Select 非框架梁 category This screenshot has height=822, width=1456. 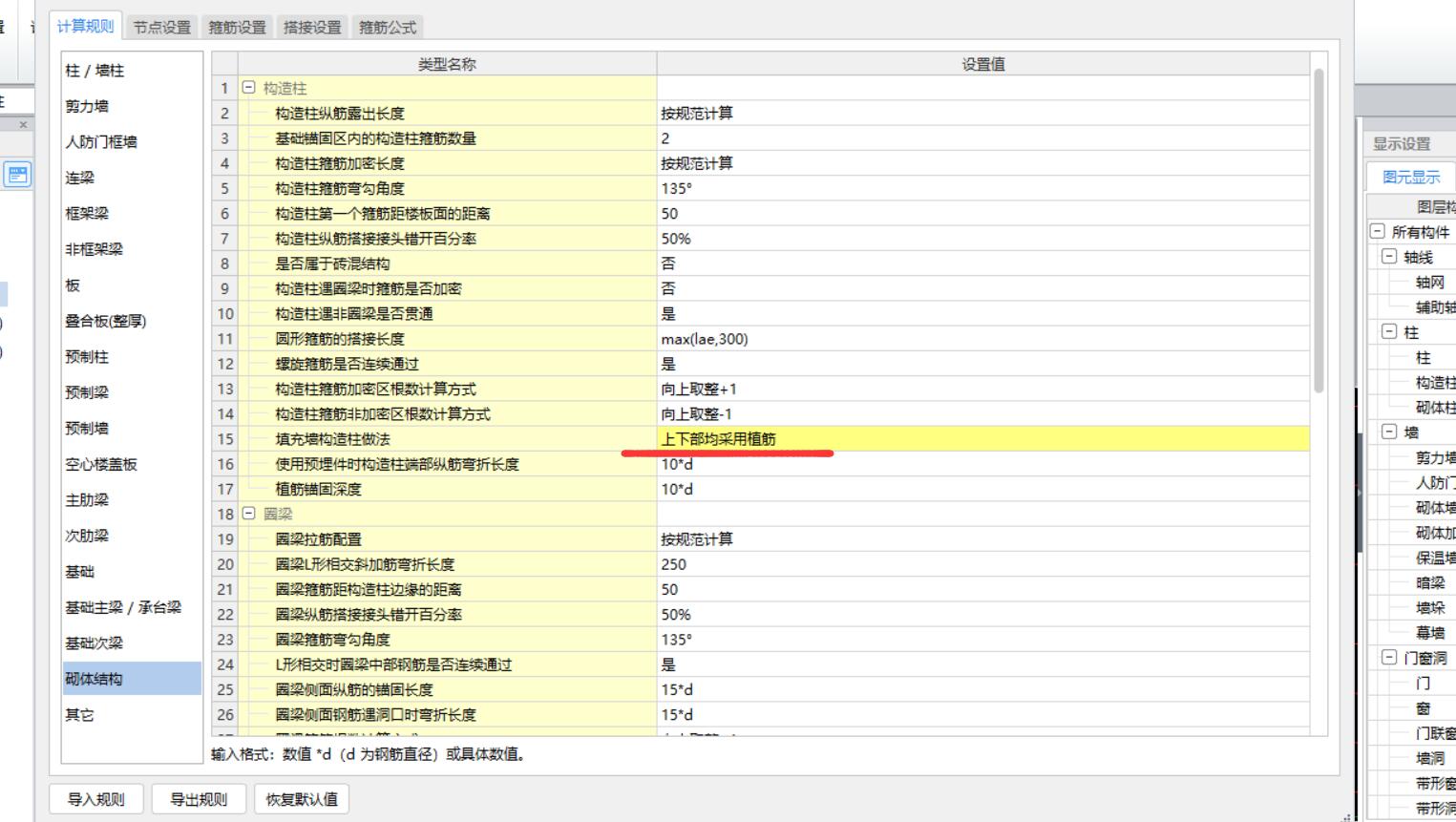point(133,249)
